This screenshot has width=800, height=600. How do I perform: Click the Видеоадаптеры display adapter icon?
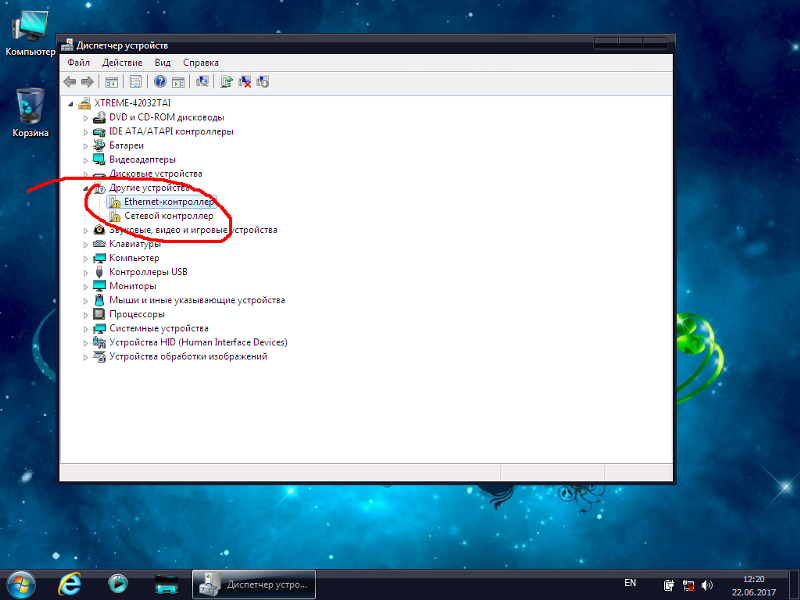[x=99, y=160]
